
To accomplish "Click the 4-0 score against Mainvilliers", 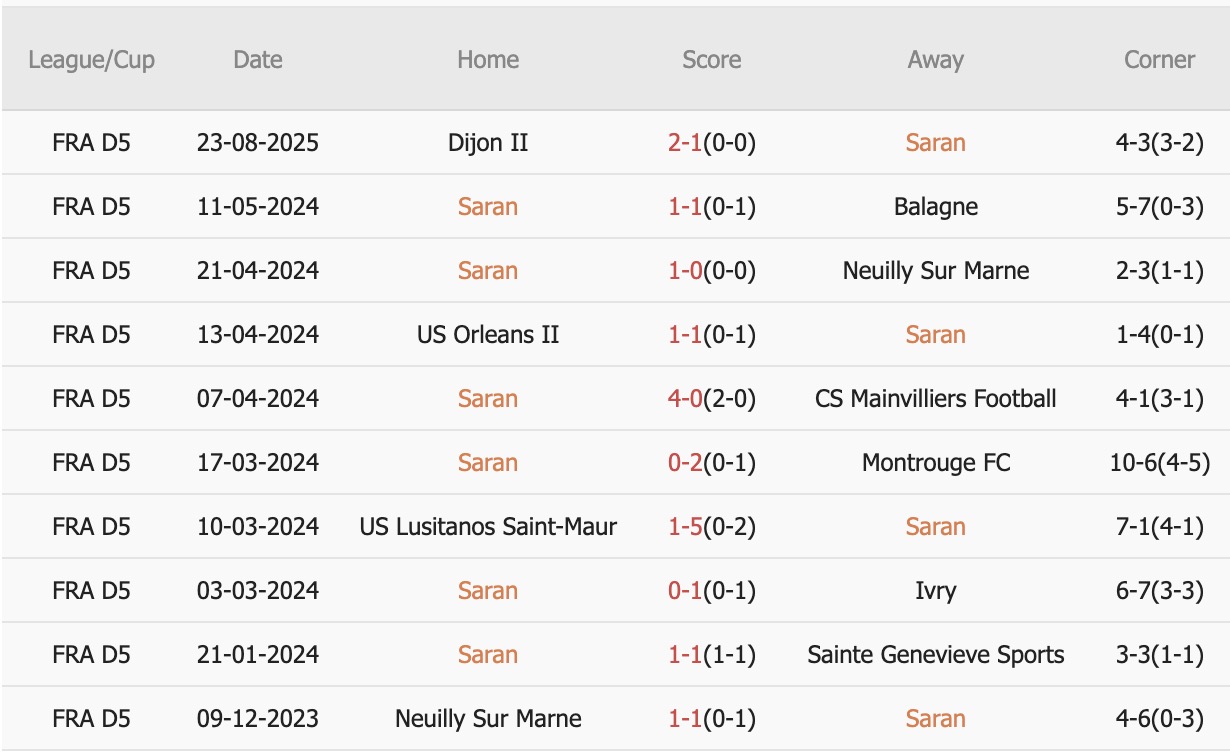I will 685,399.
